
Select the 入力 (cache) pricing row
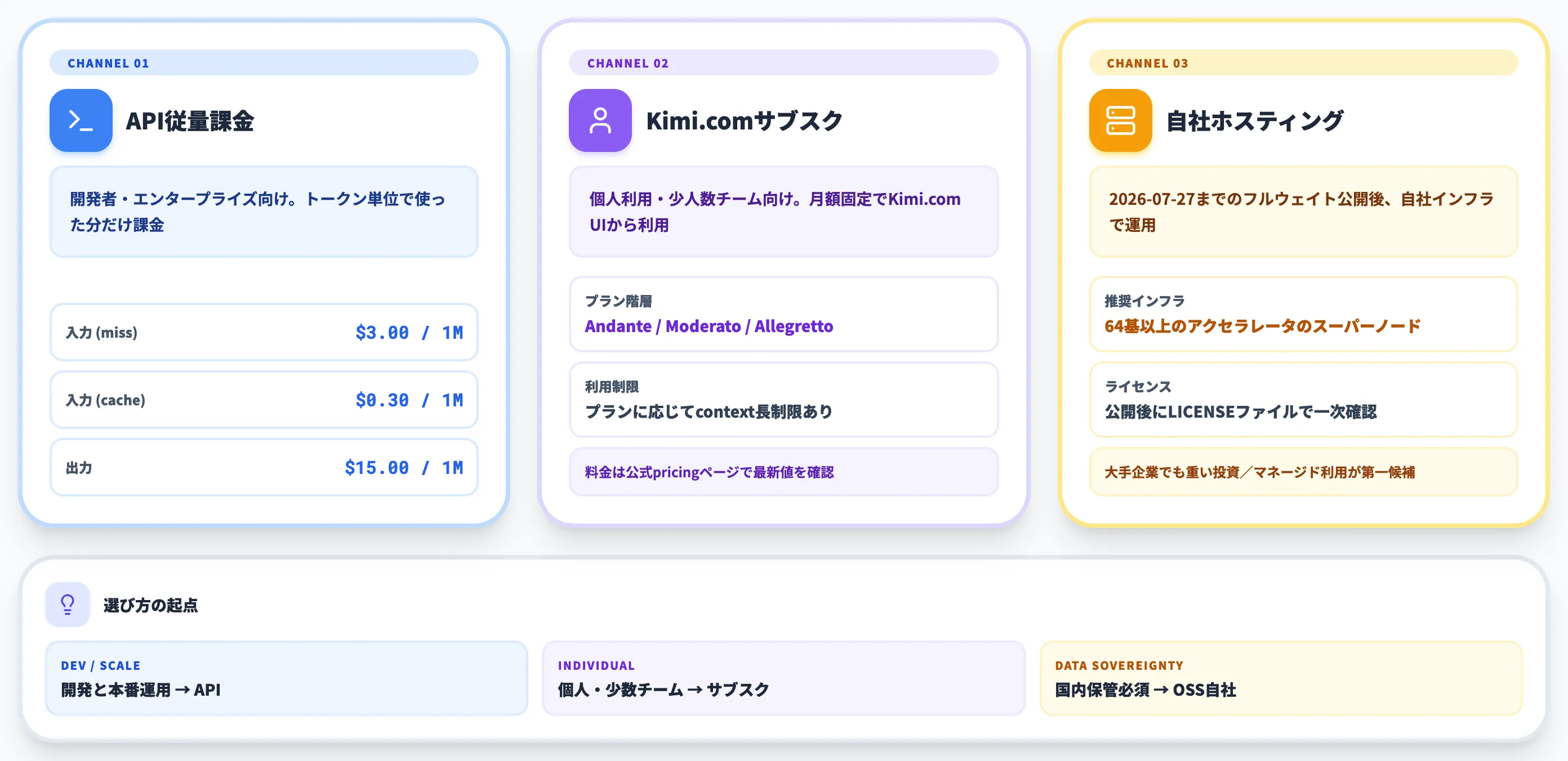pyautogui.click(x=264, y=400)
